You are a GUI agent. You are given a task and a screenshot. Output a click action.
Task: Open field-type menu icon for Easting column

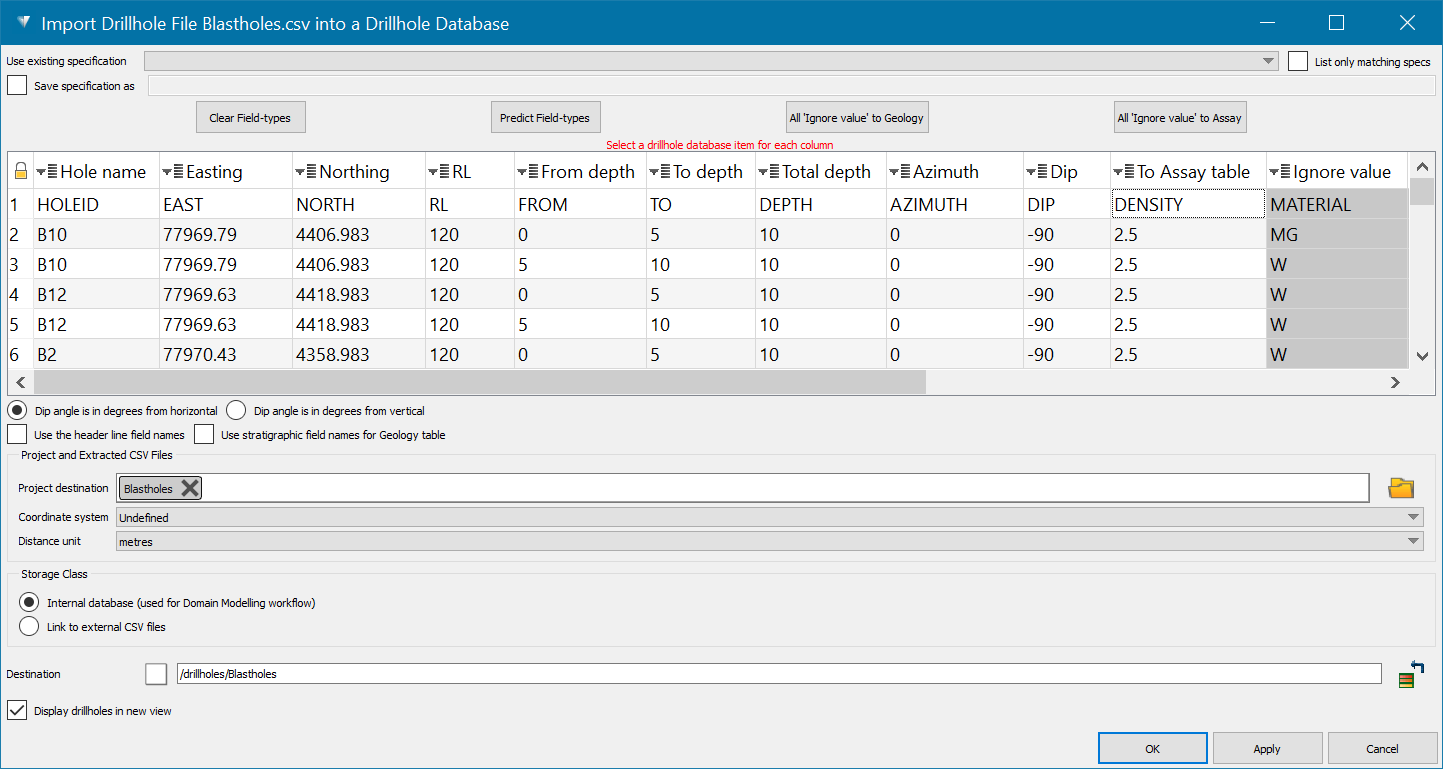tap(173, 172)
